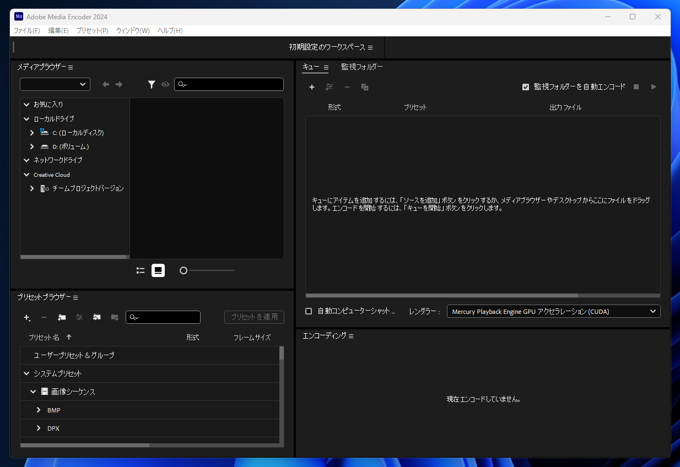Image resolution: width=680 pixels, height=467 pixels.
Task: Click the Remove minus icon in Queue toolbar
Action: (x=347, y=87)
